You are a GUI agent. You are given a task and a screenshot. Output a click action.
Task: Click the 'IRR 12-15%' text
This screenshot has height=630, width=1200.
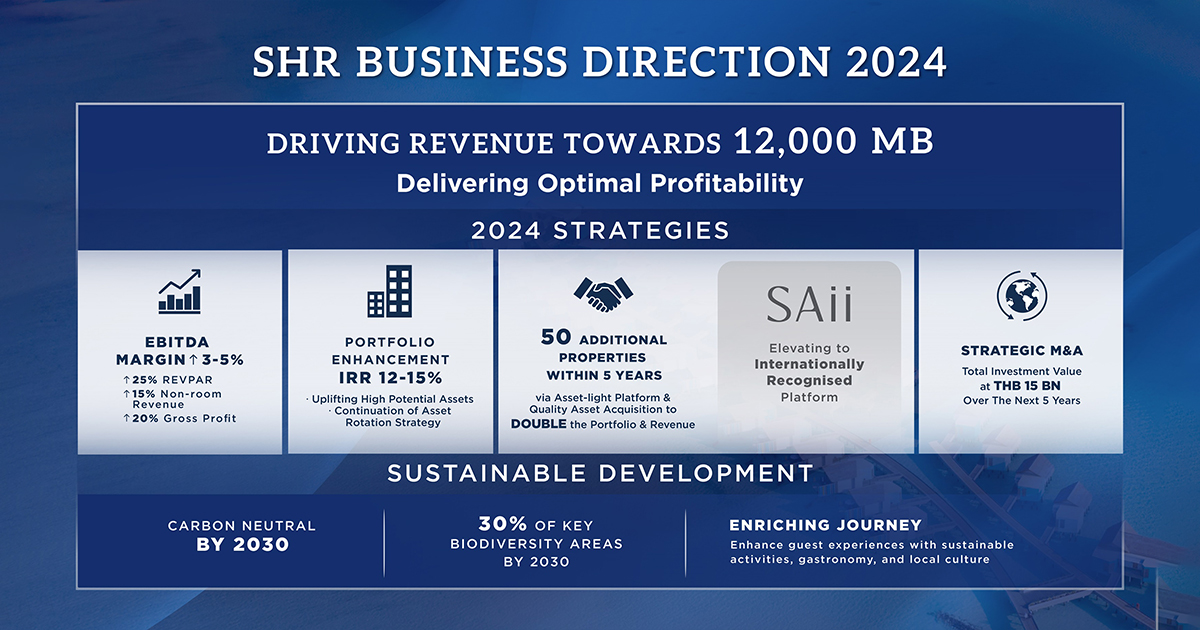(390, 378)
